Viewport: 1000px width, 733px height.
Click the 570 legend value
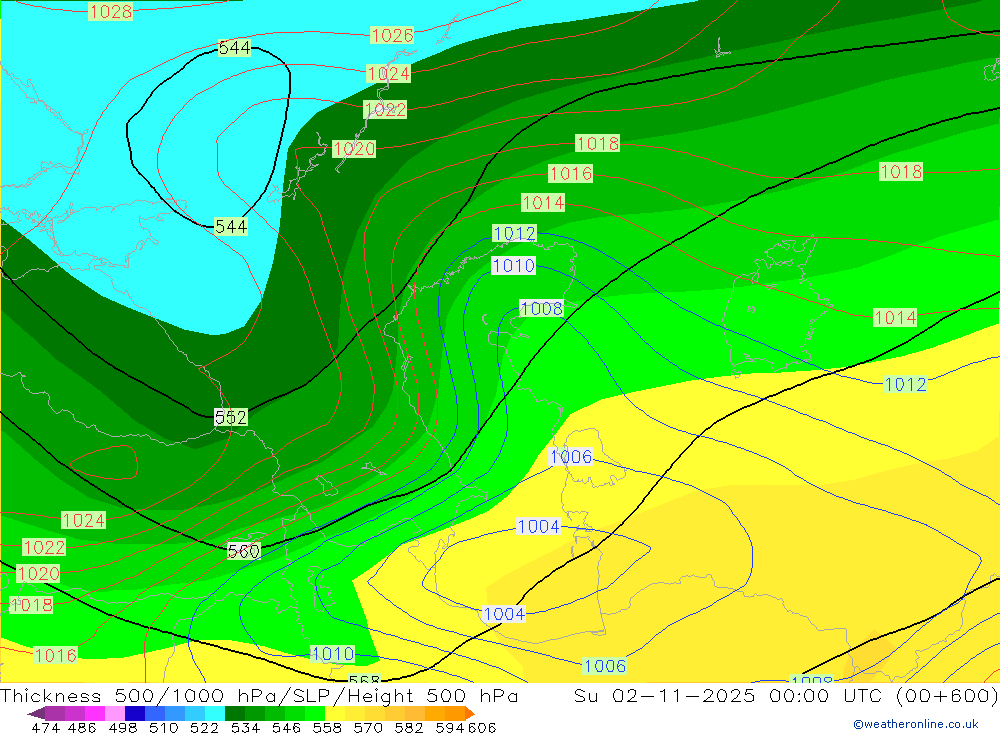coord(367,727)
